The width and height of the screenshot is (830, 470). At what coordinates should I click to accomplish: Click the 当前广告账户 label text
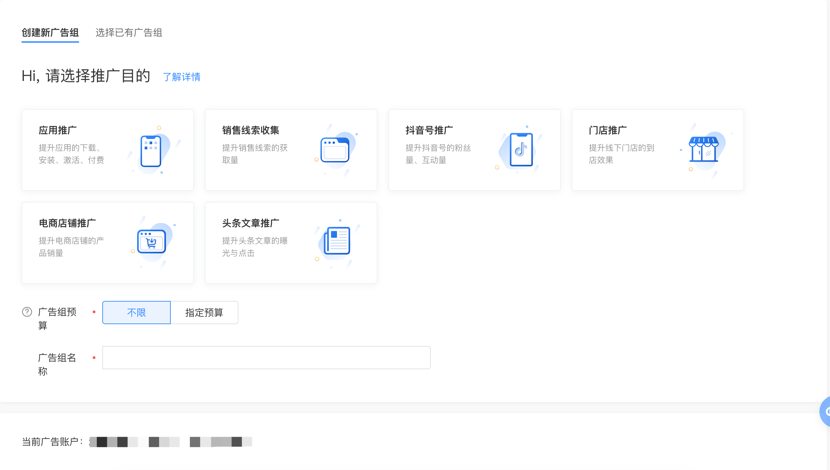pos(52,442)
